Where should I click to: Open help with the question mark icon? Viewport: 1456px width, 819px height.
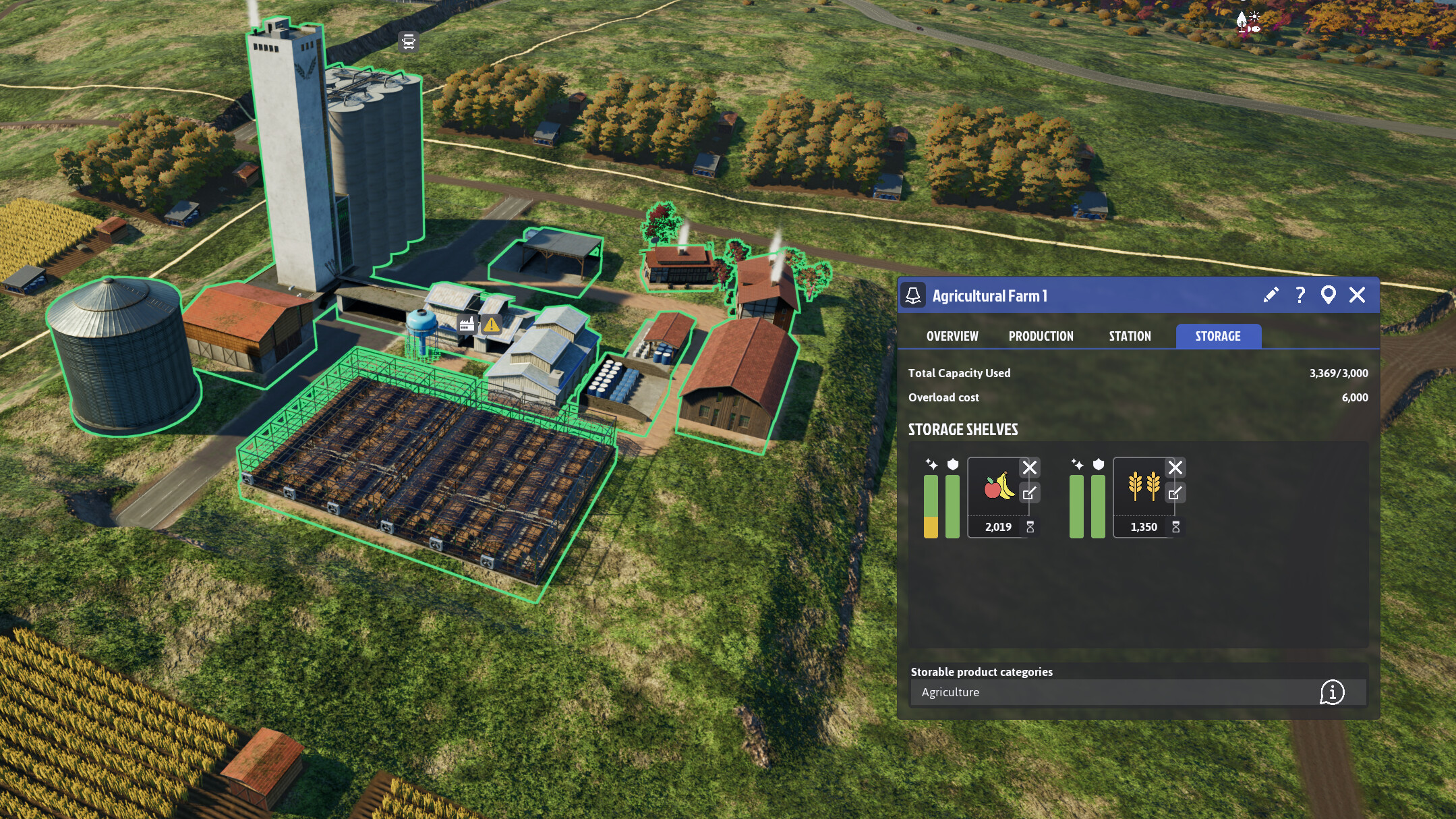coord(1299,295)
